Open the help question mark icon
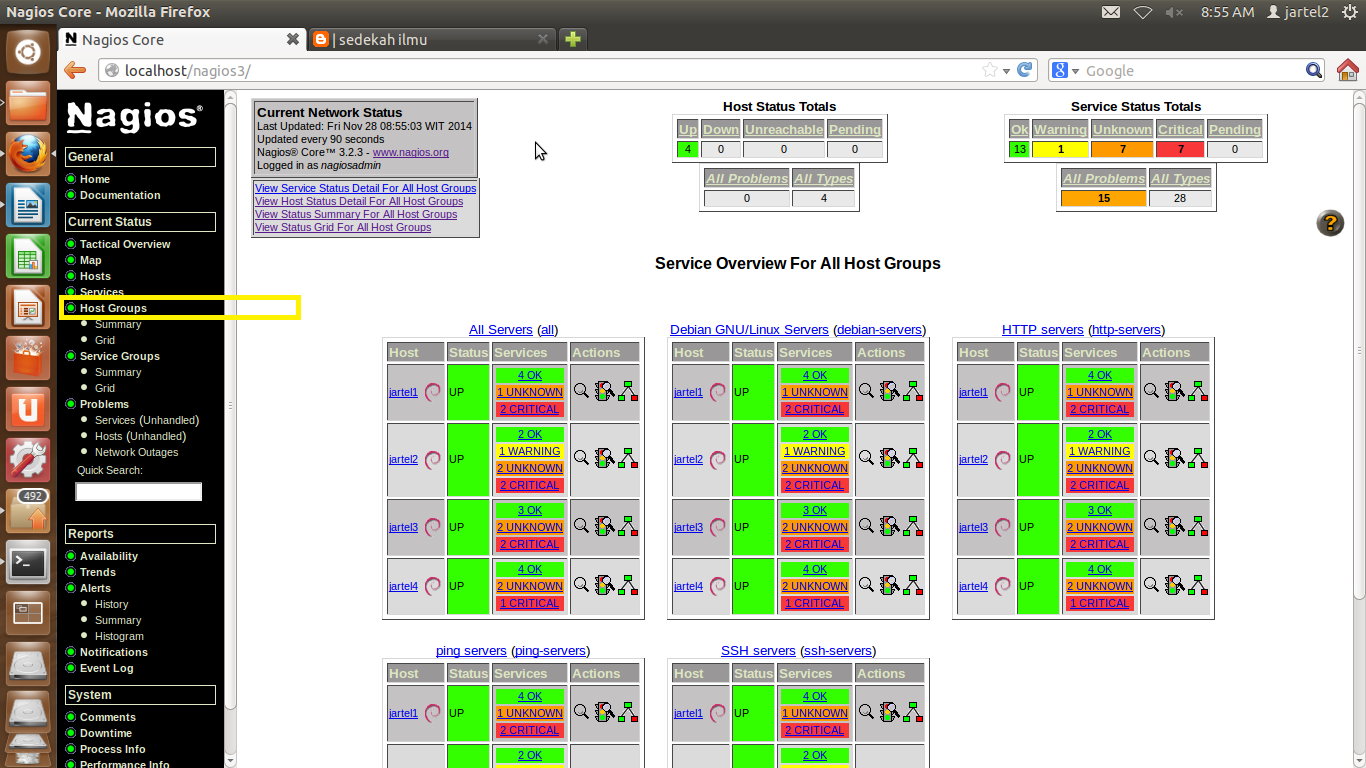Image resolution: width=1366 pixels, height=768 pixels. 1330,223
